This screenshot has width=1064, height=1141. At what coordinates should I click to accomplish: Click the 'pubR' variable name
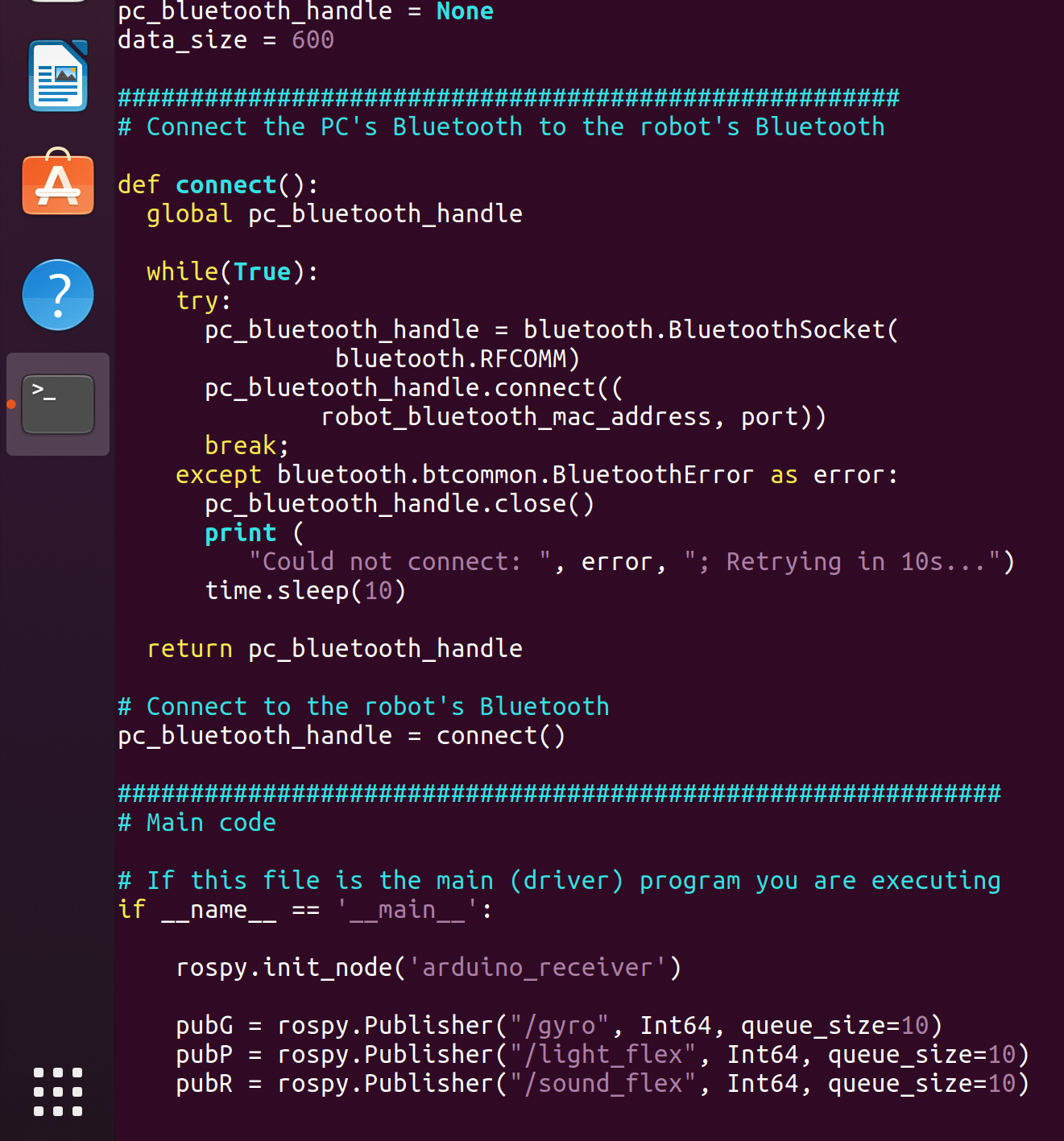(x=204, y=1084)
